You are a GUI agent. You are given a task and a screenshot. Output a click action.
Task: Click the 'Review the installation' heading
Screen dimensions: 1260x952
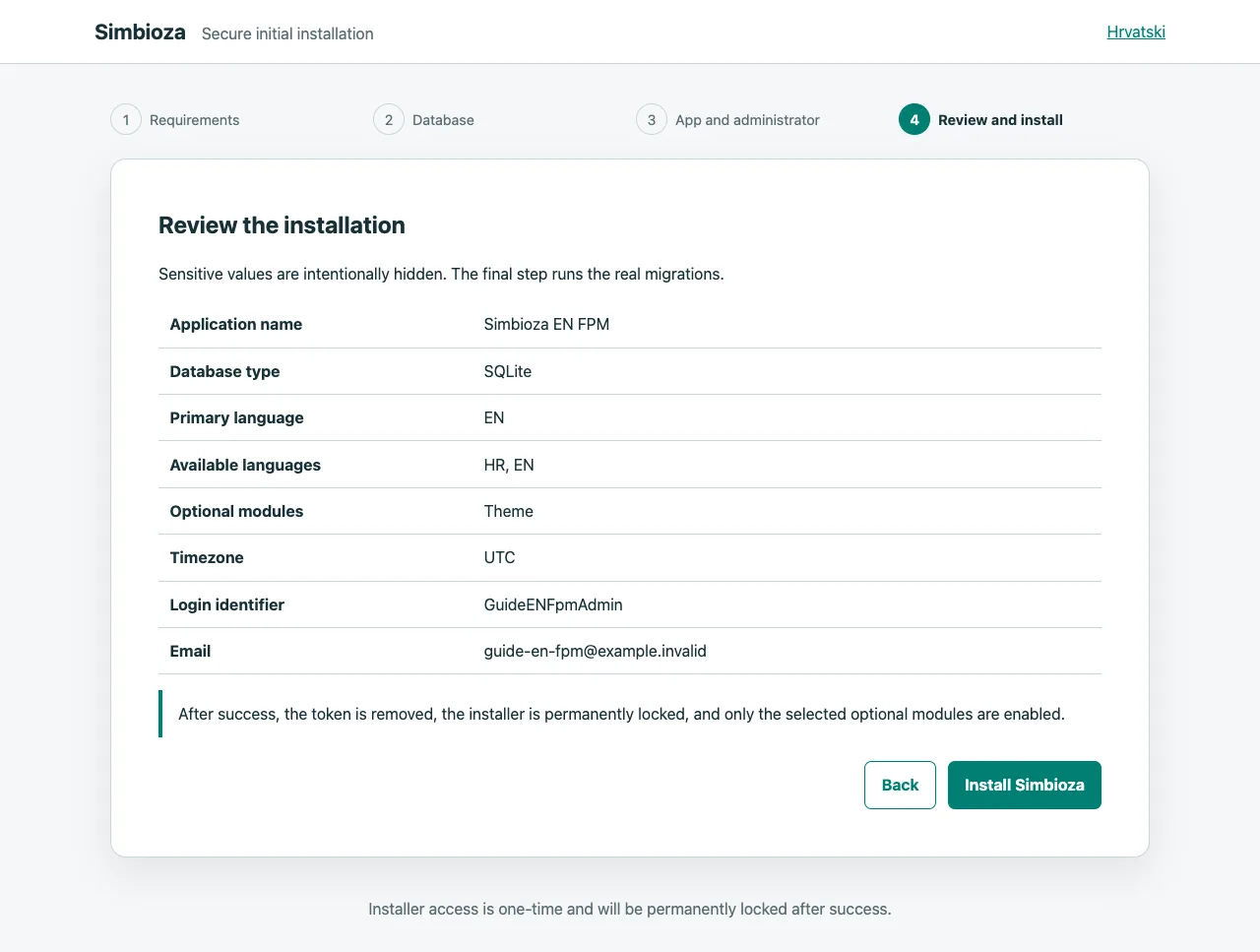coord(282,225)
